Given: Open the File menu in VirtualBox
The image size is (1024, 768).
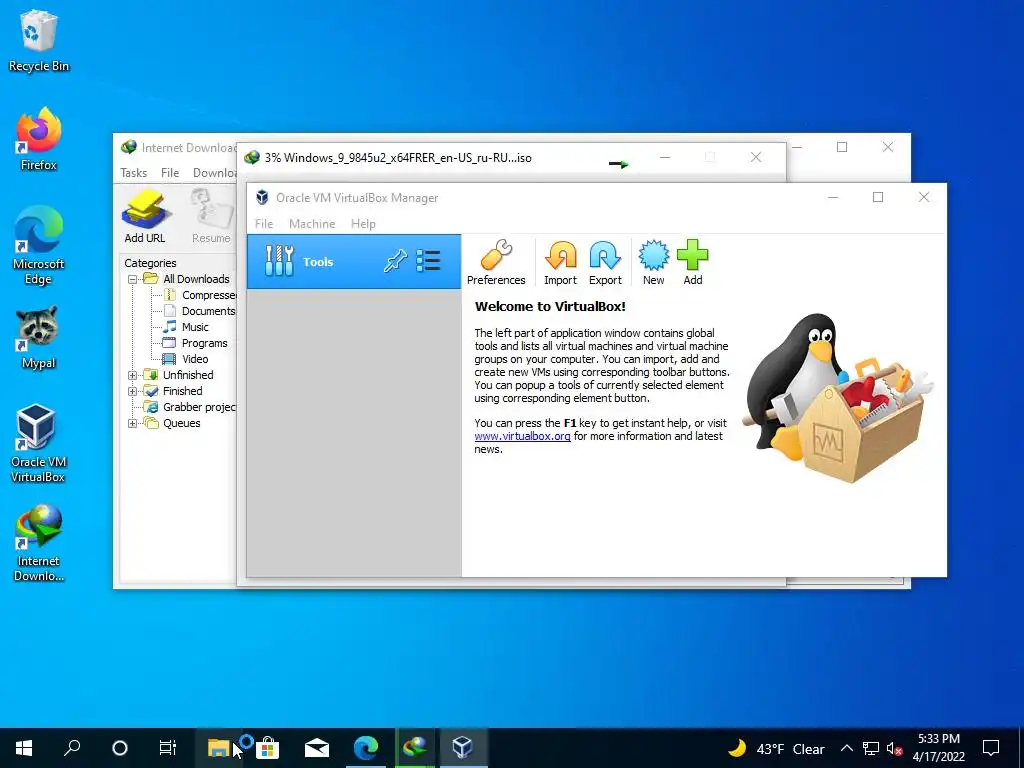Looking at the screenshot, I should click(264, 223).
